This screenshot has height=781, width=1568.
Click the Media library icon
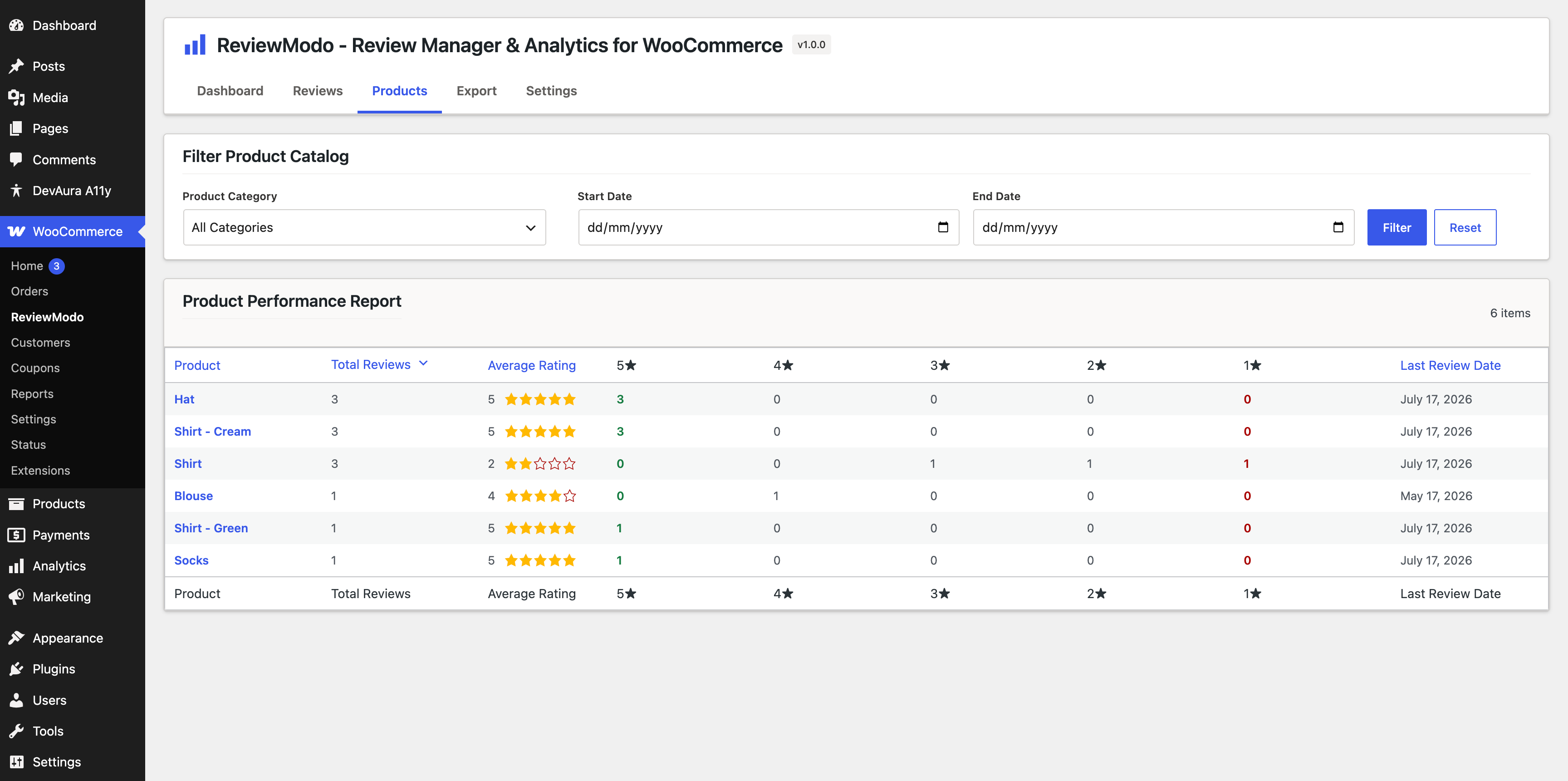16,98
